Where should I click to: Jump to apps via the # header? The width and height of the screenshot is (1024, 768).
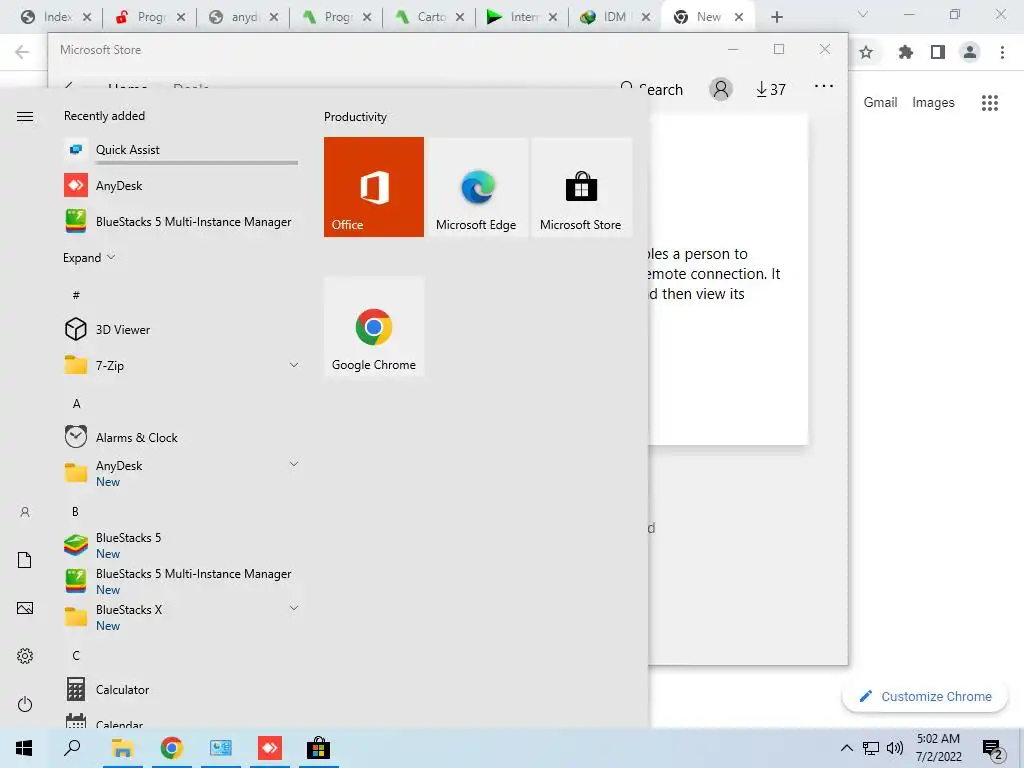[76, 295]
